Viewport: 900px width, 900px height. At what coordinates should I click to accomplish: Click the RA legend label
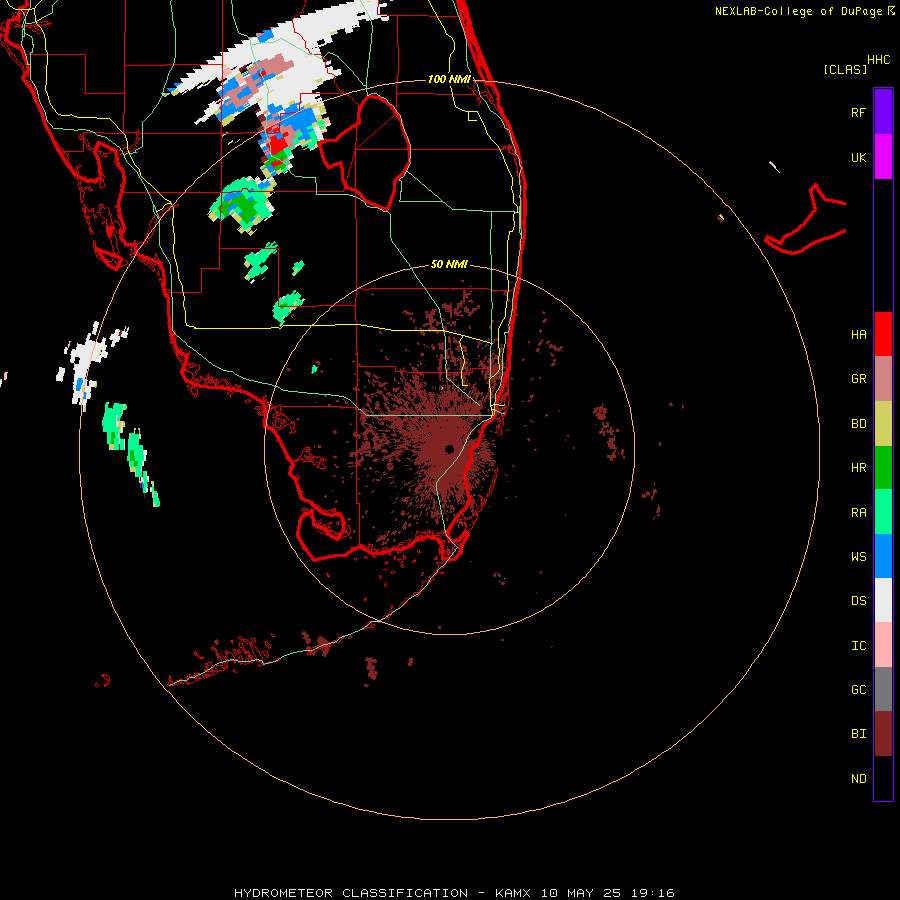point(858,512)
